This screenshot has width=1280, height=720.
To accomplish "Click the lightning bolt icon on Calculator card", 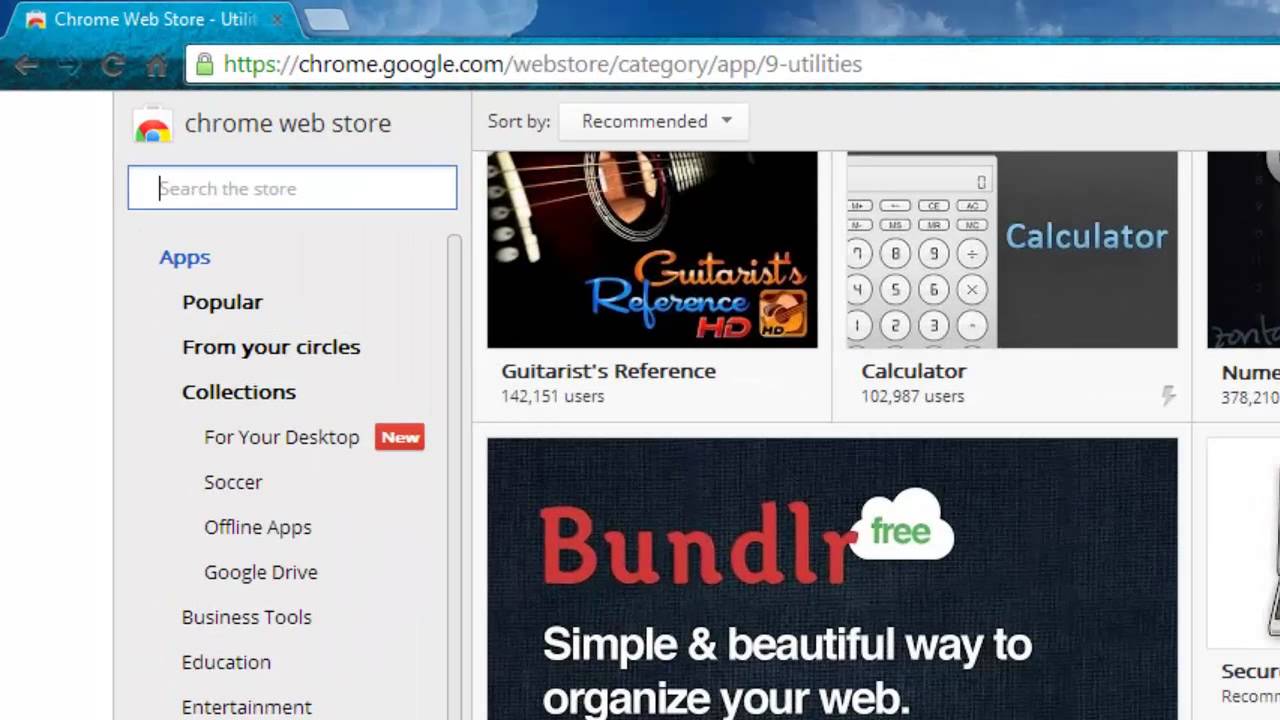I will click(1168, 396).
